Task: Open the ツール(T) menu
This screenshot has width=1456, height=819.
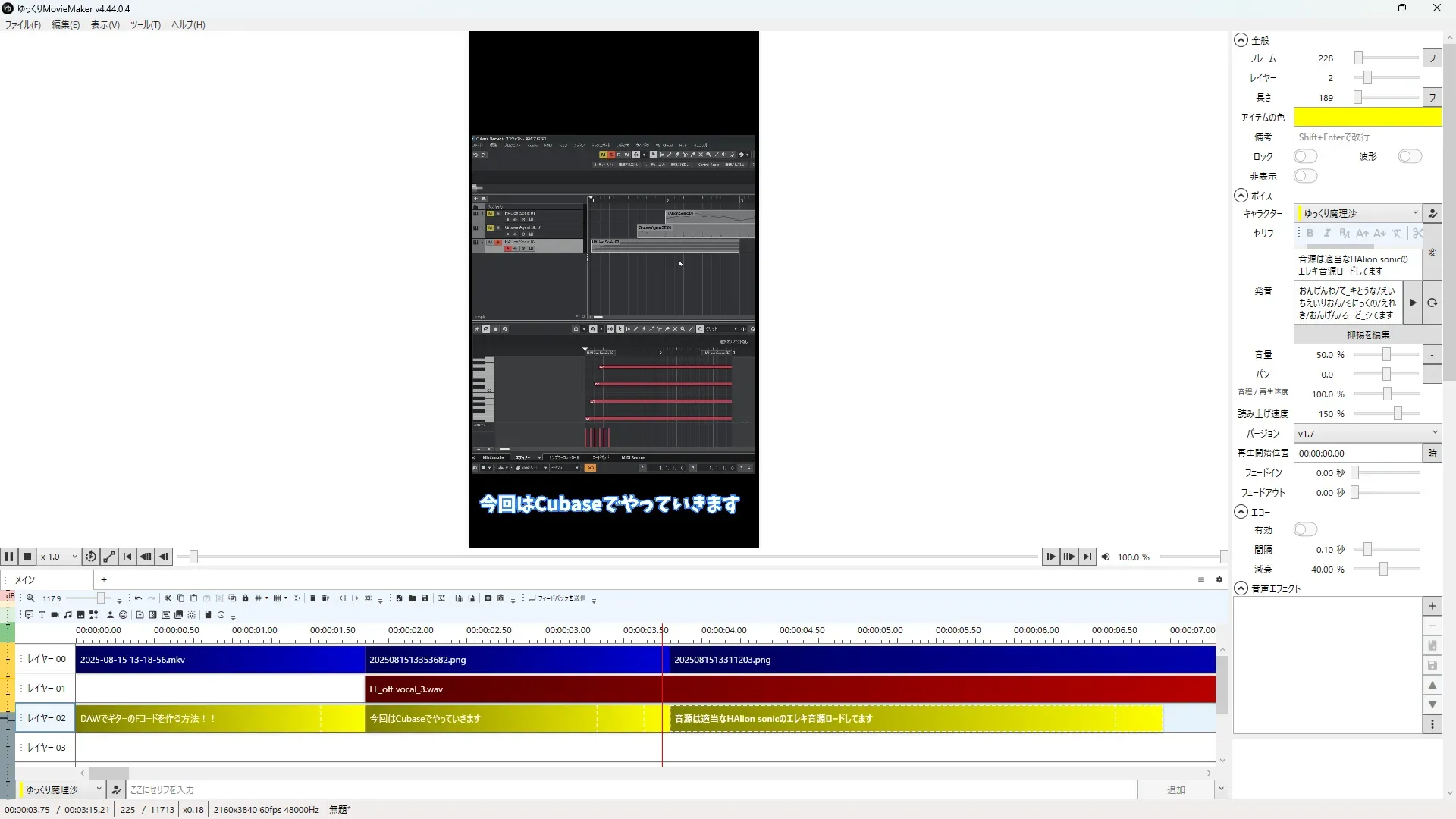Action: pos(145,24)
